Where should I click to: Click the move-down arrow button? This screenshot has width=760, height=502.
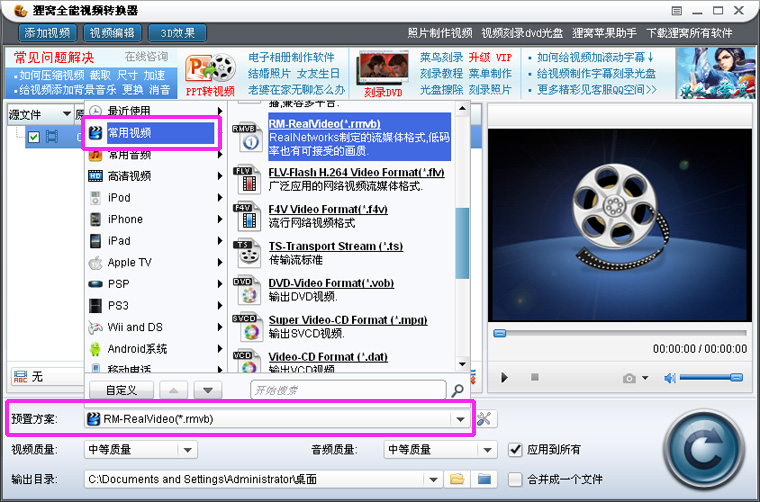tap(208, 390)
